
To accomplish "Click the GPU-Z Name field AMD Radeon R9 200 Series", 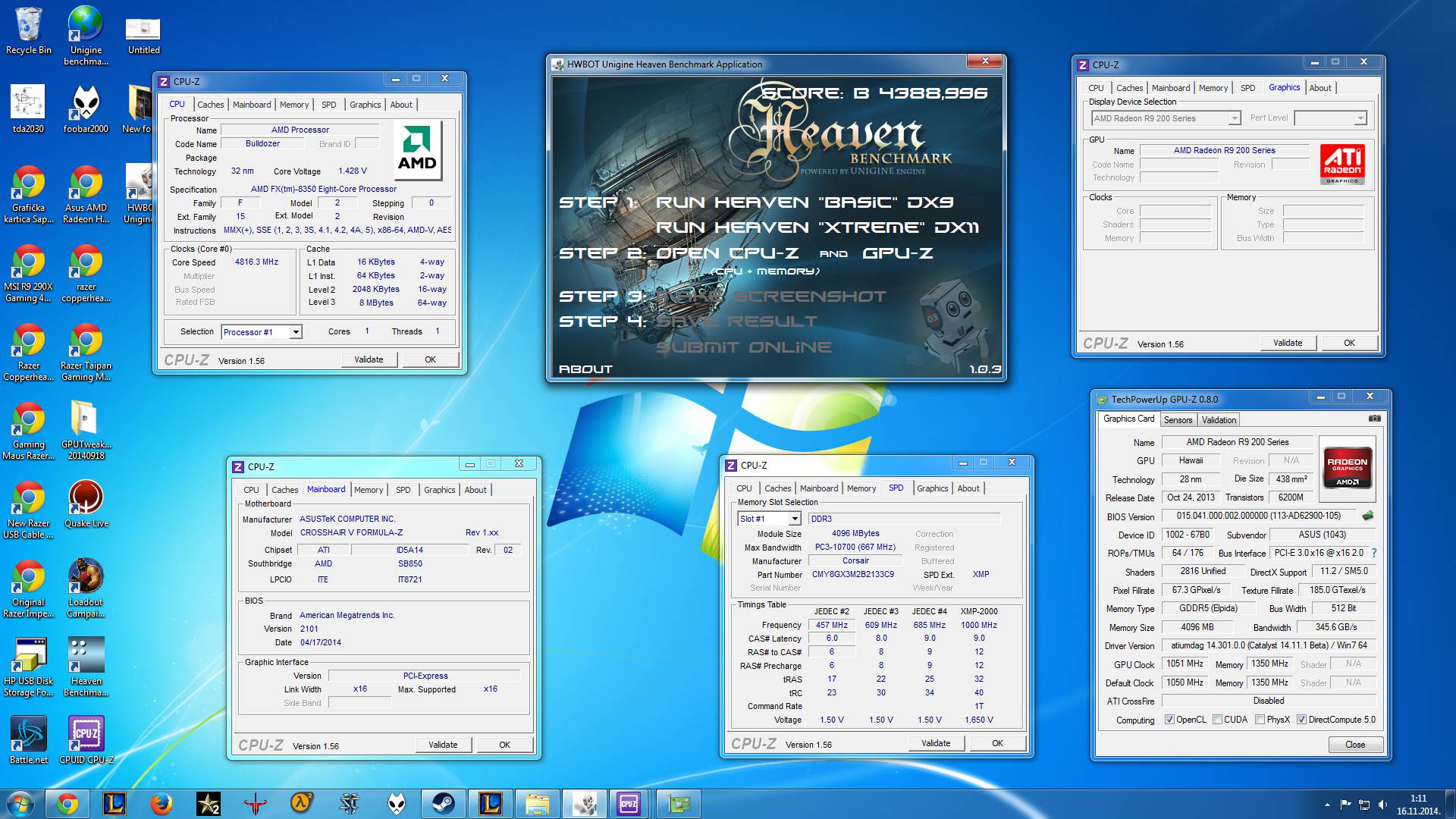I will [1237, 442].
